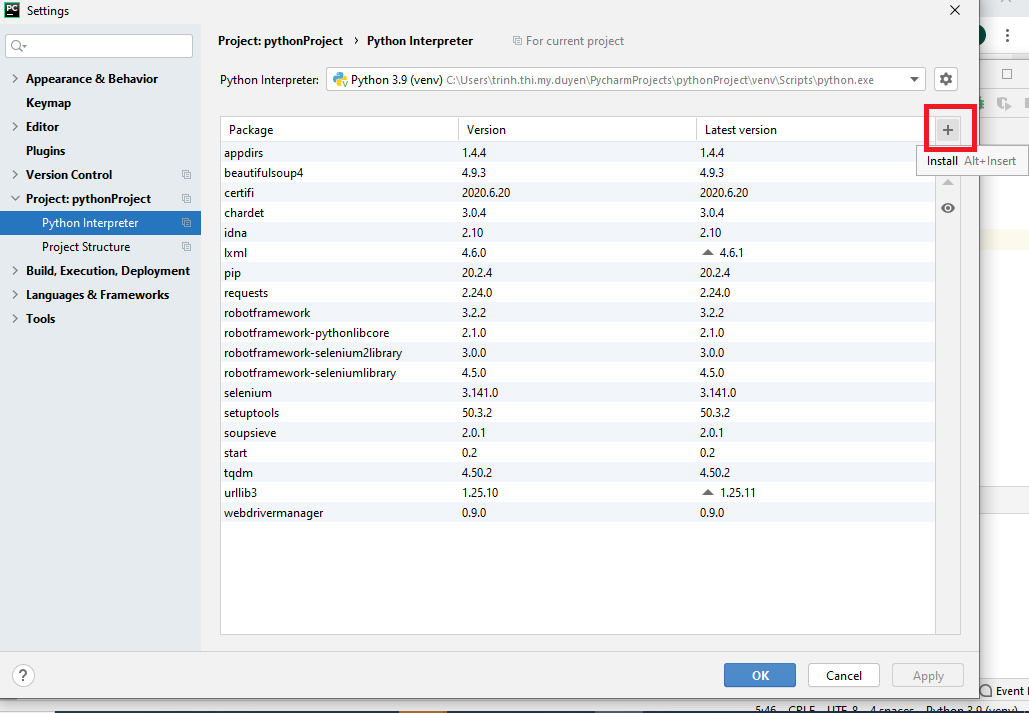Select the webdrivermanager package row
Image resolution: width=1029 pixels, height=713 pixels.
tap(578, 513)
